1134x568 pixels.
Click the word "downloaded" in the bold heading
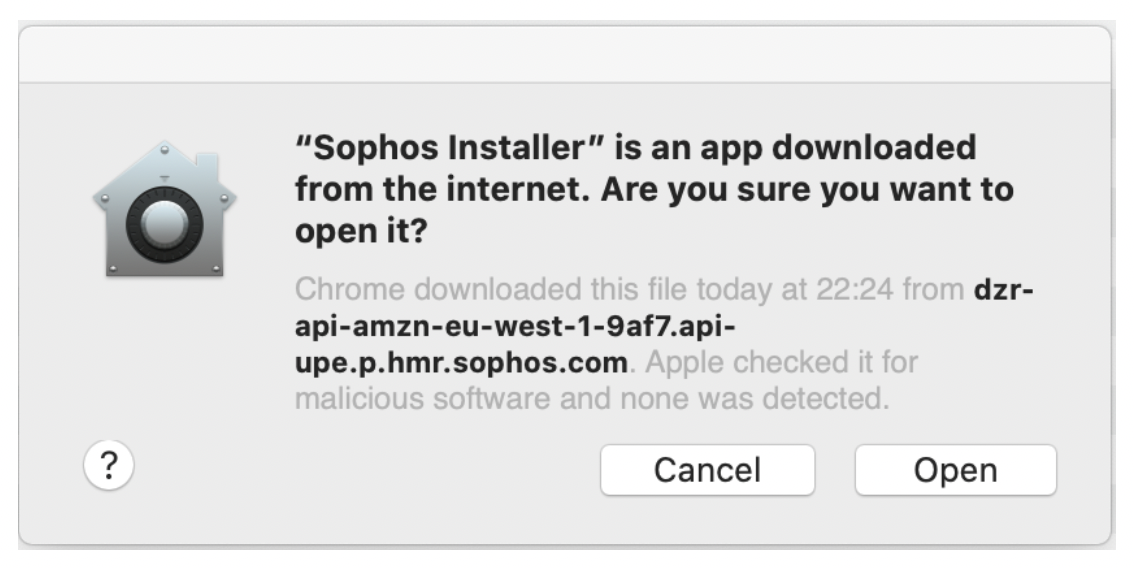click(x=874, y=148)
